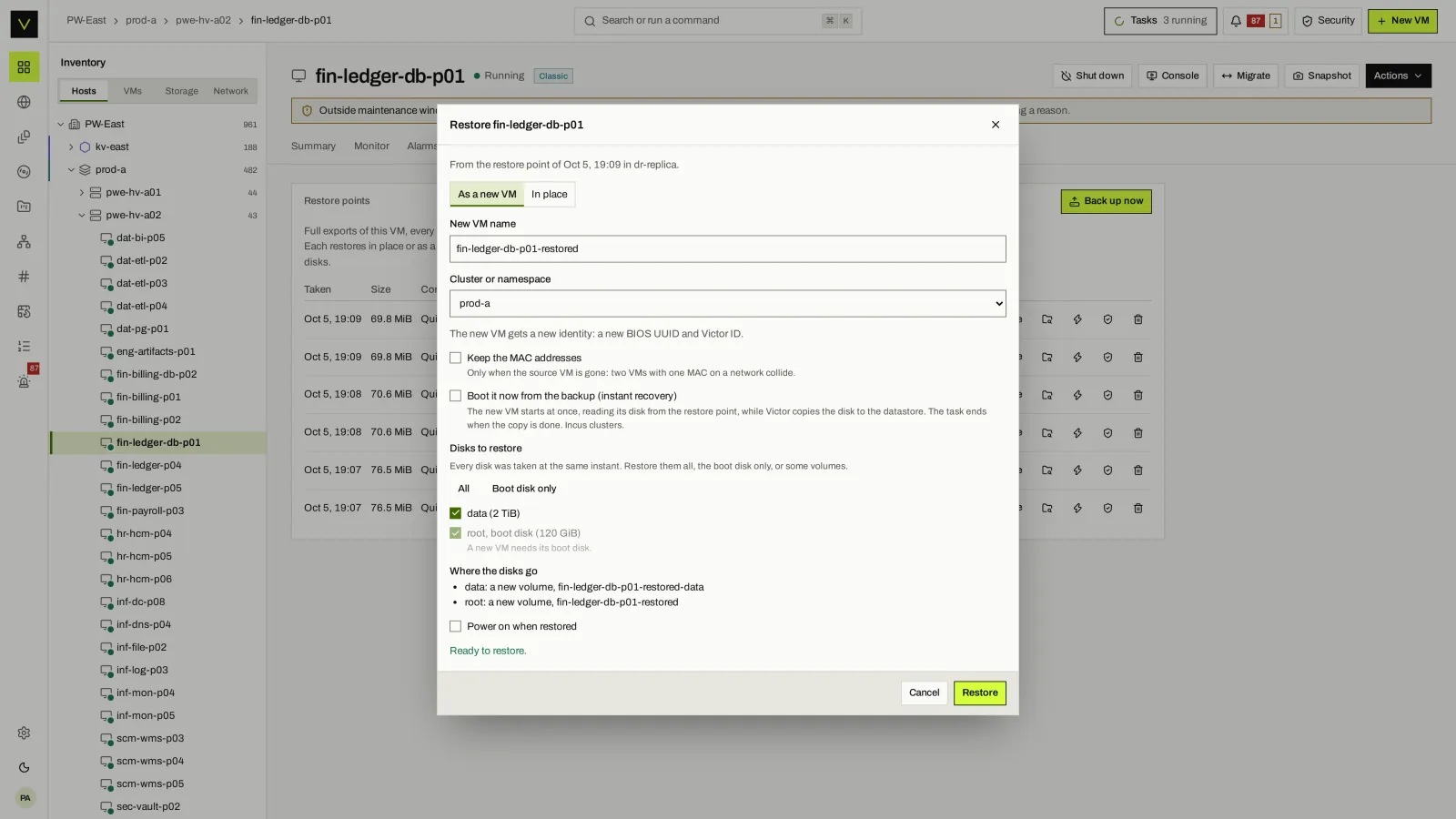Open the numbered list icon in the left rail
The width and height of the screenshot is (1456, 819).
pyautogui.click(x=24, y=346)
